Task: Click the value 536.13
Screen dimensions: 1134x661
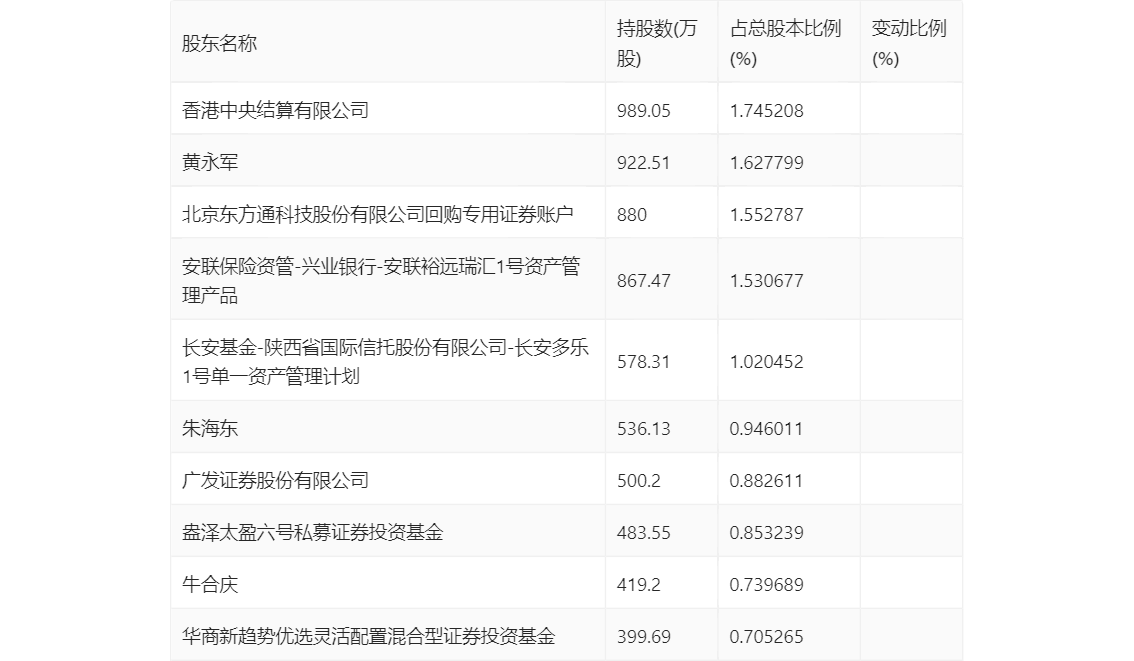Action: (x=644, y=429)
